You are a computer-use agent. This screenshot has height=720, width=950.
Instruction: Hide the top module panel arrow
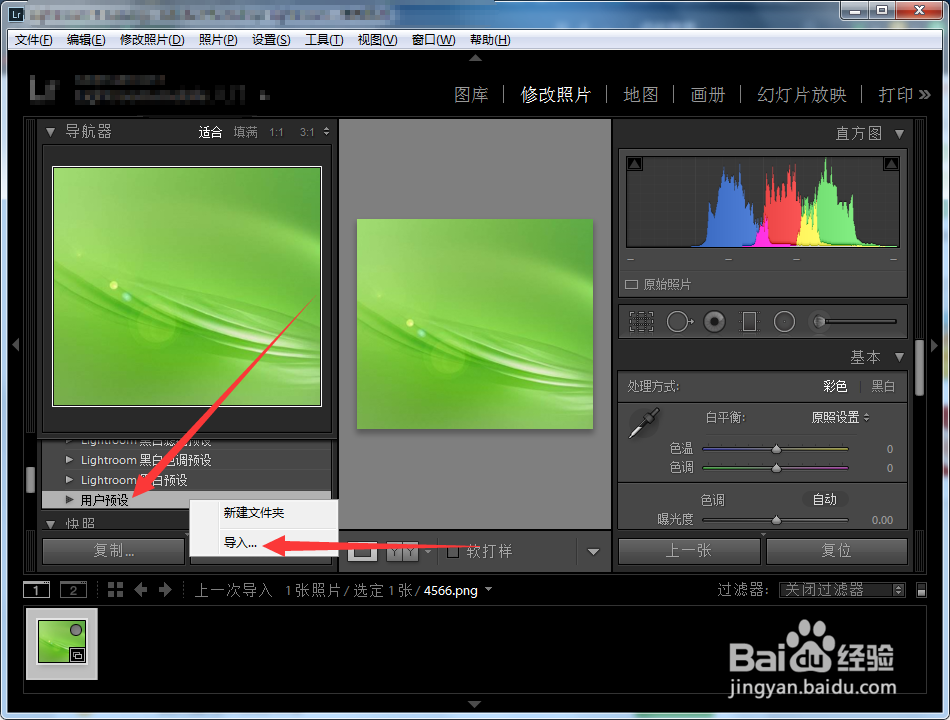pyautogui.click(x=475, y=58)
